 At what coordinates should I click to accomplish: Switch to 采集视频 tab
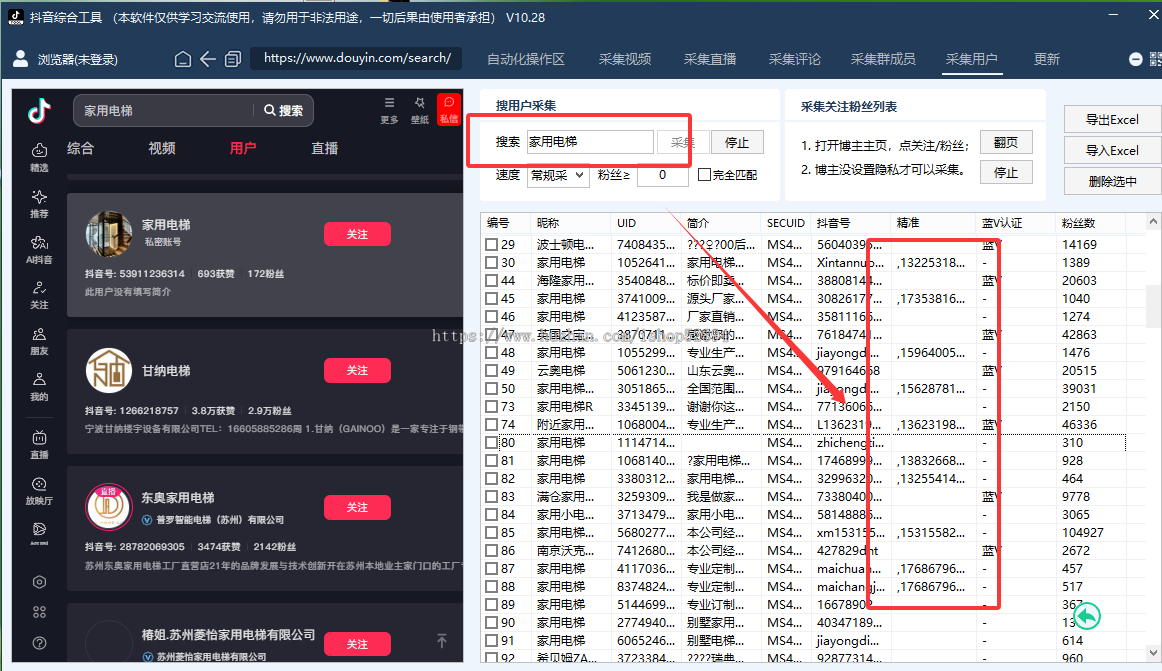coord(625,59)
